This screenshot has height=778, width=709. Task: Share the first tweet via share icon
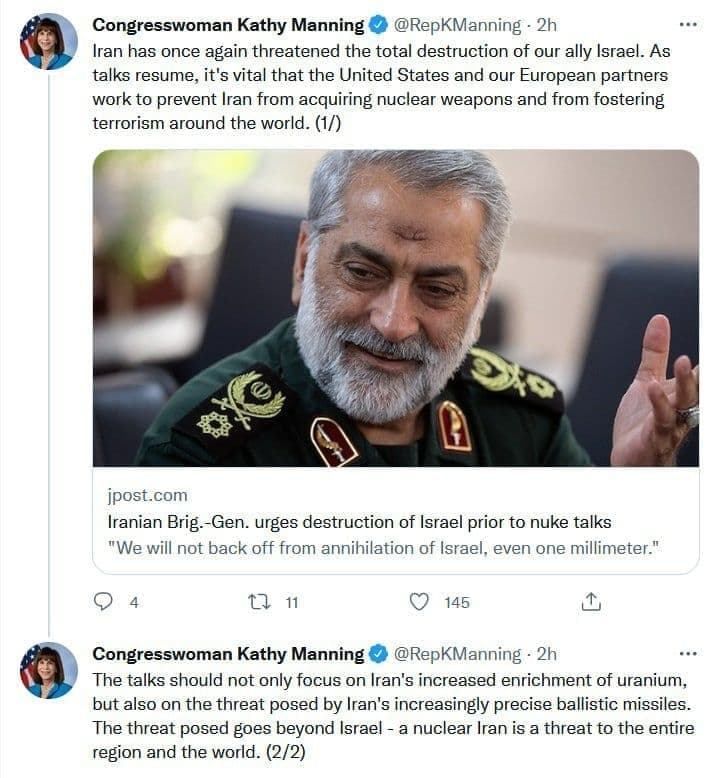(590, 601)
